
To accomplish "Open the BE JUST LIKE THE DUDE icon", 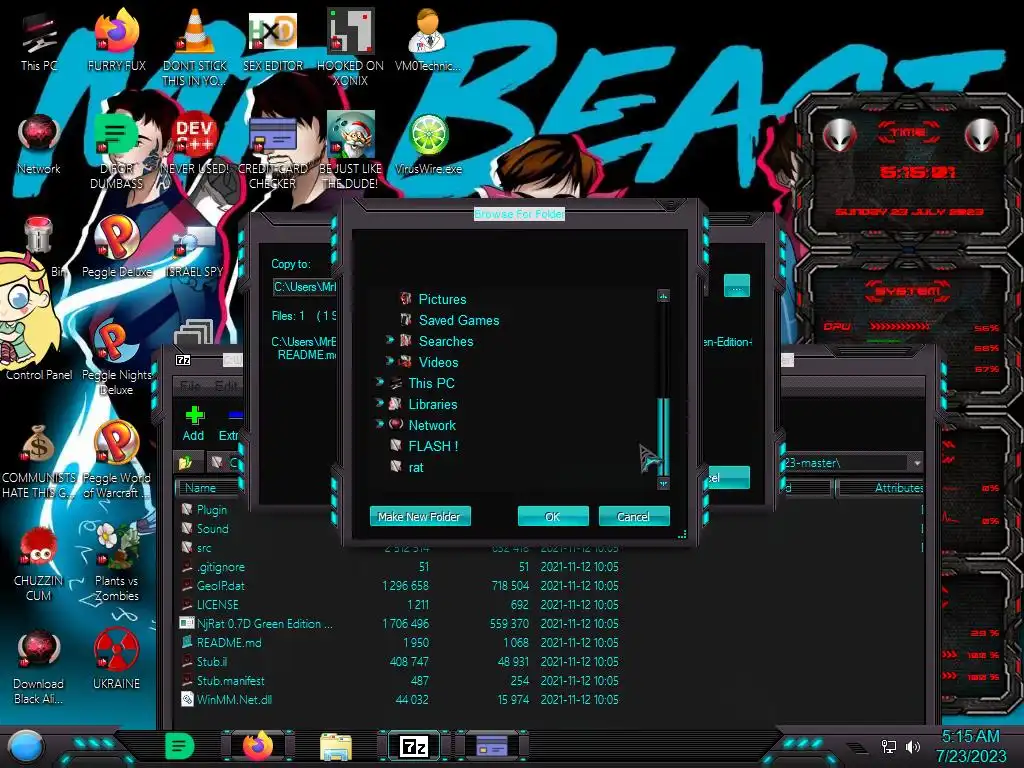I will (351, 150).
